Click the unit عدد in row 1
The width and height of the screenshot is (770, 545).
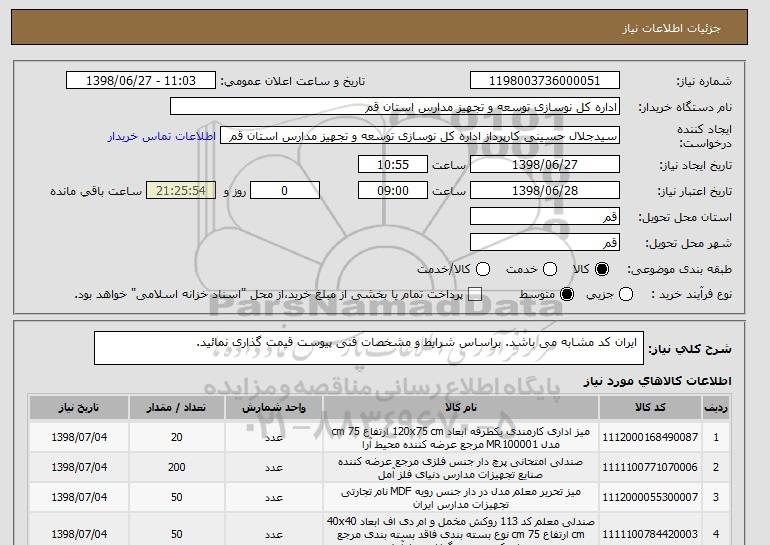tap(274, 437)
